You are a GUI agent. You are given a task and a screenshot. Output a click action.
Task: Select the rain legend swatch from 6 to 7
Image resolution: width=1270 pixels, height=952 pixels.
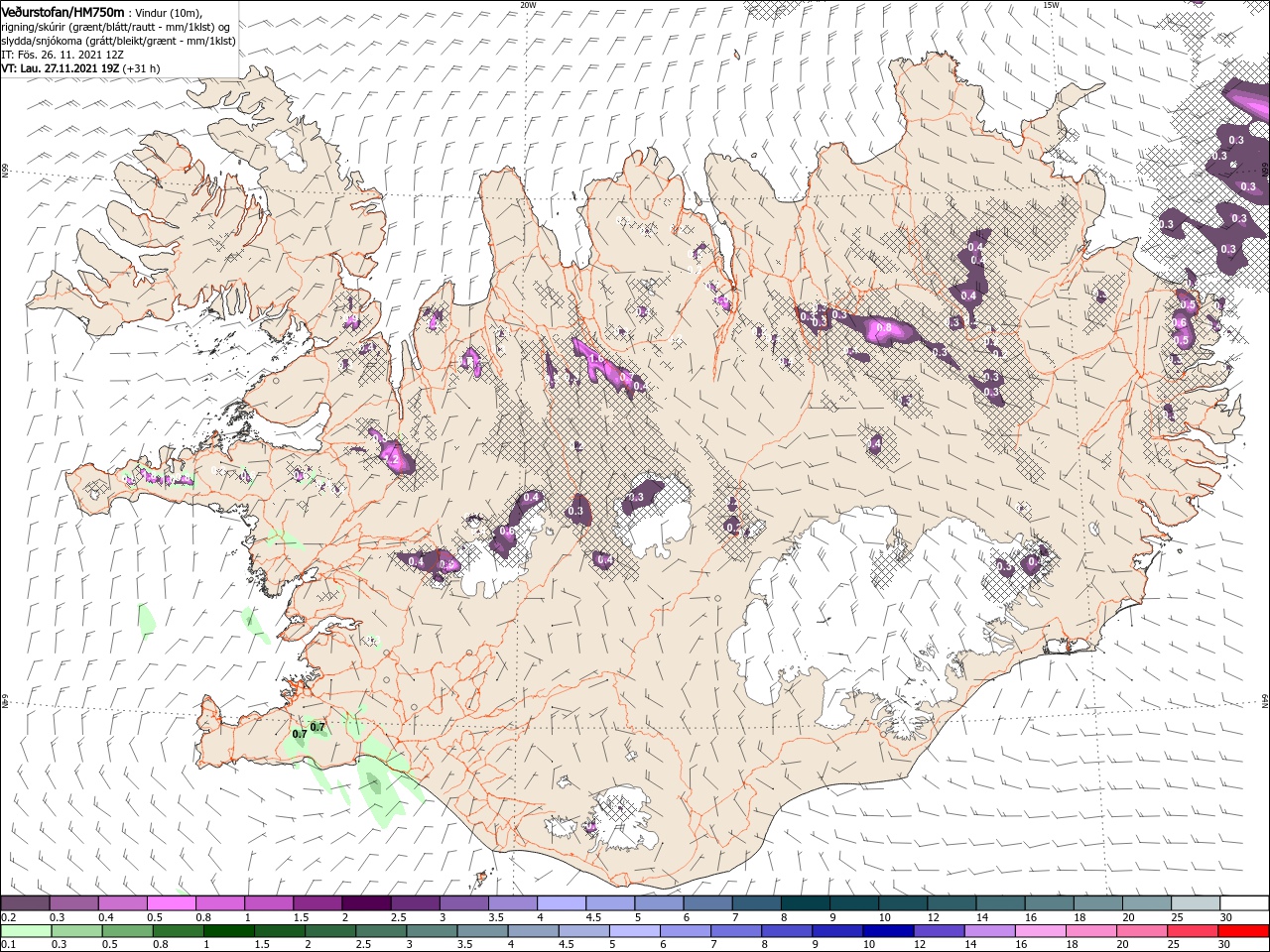[686, 930]
